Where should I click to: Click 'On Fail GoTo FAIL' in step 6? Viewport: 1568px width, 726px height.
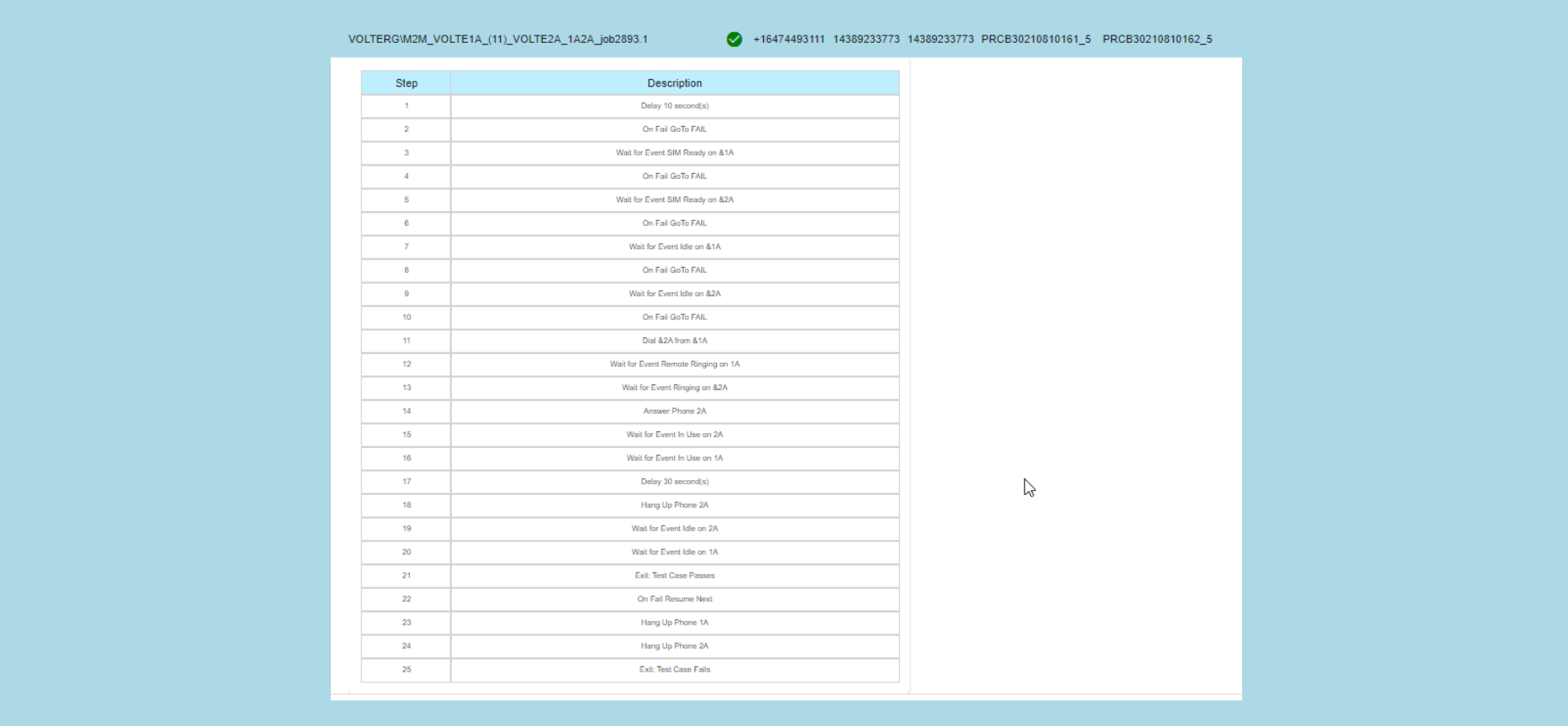point(675,224)
